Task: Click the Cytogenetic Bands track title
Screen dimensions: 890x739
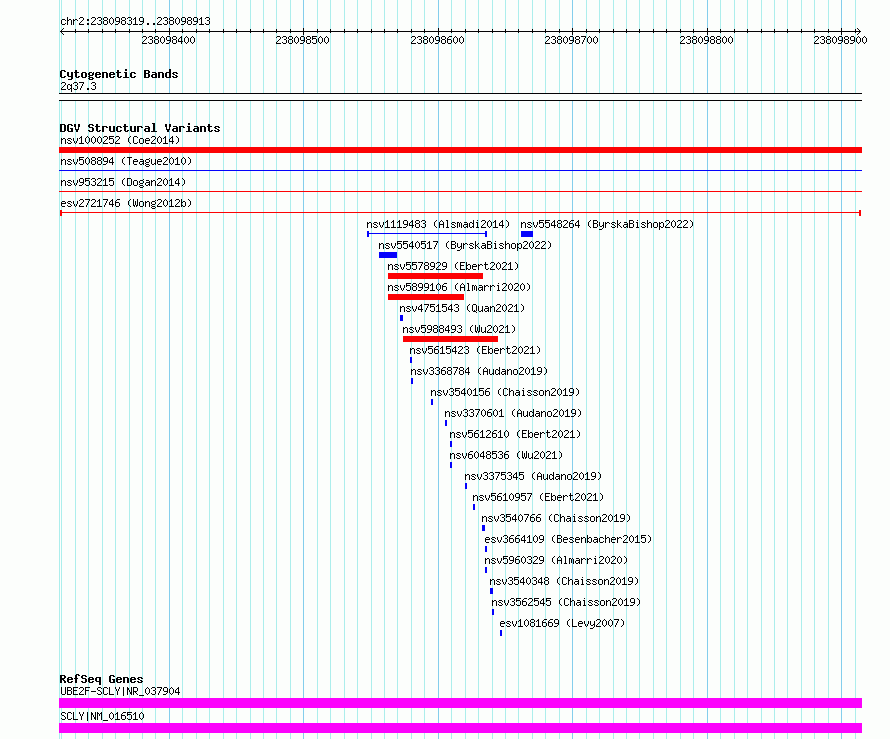Action: (x=119, y=74)
